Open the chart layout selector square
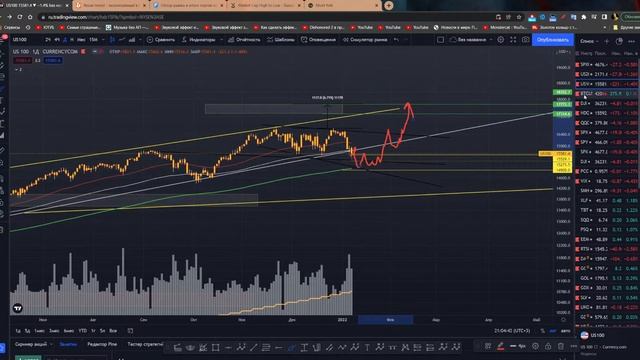The image size is (640, 360). 440,40
